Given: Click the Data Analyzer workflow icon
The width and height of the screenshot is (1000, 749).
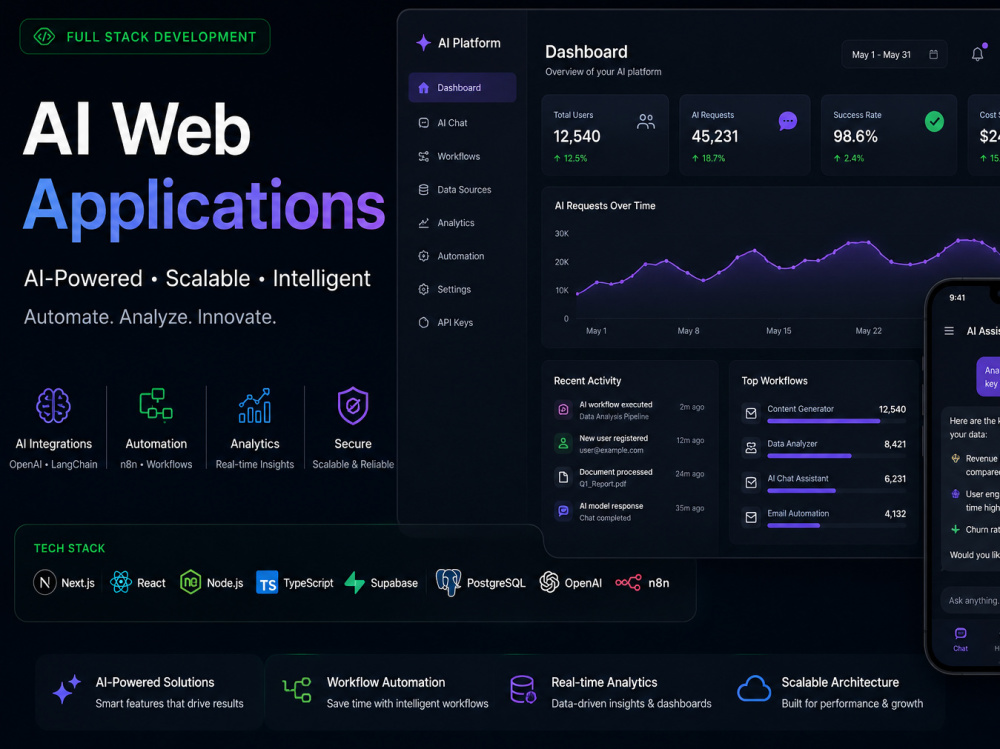Looking at the screenshot, I should coord(751,448).
